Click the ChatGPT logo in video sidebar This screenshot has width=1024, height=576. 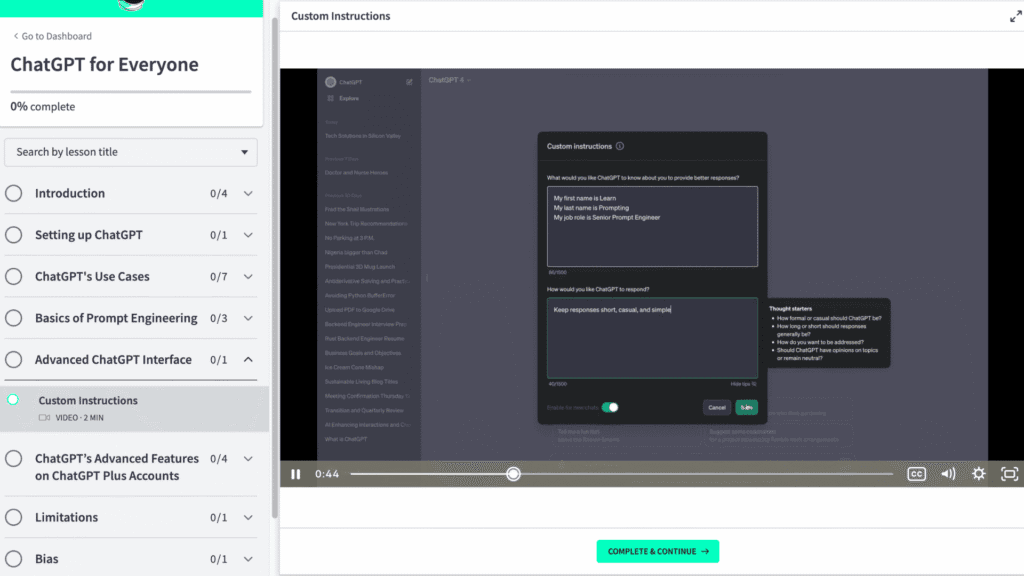(330, 82)
